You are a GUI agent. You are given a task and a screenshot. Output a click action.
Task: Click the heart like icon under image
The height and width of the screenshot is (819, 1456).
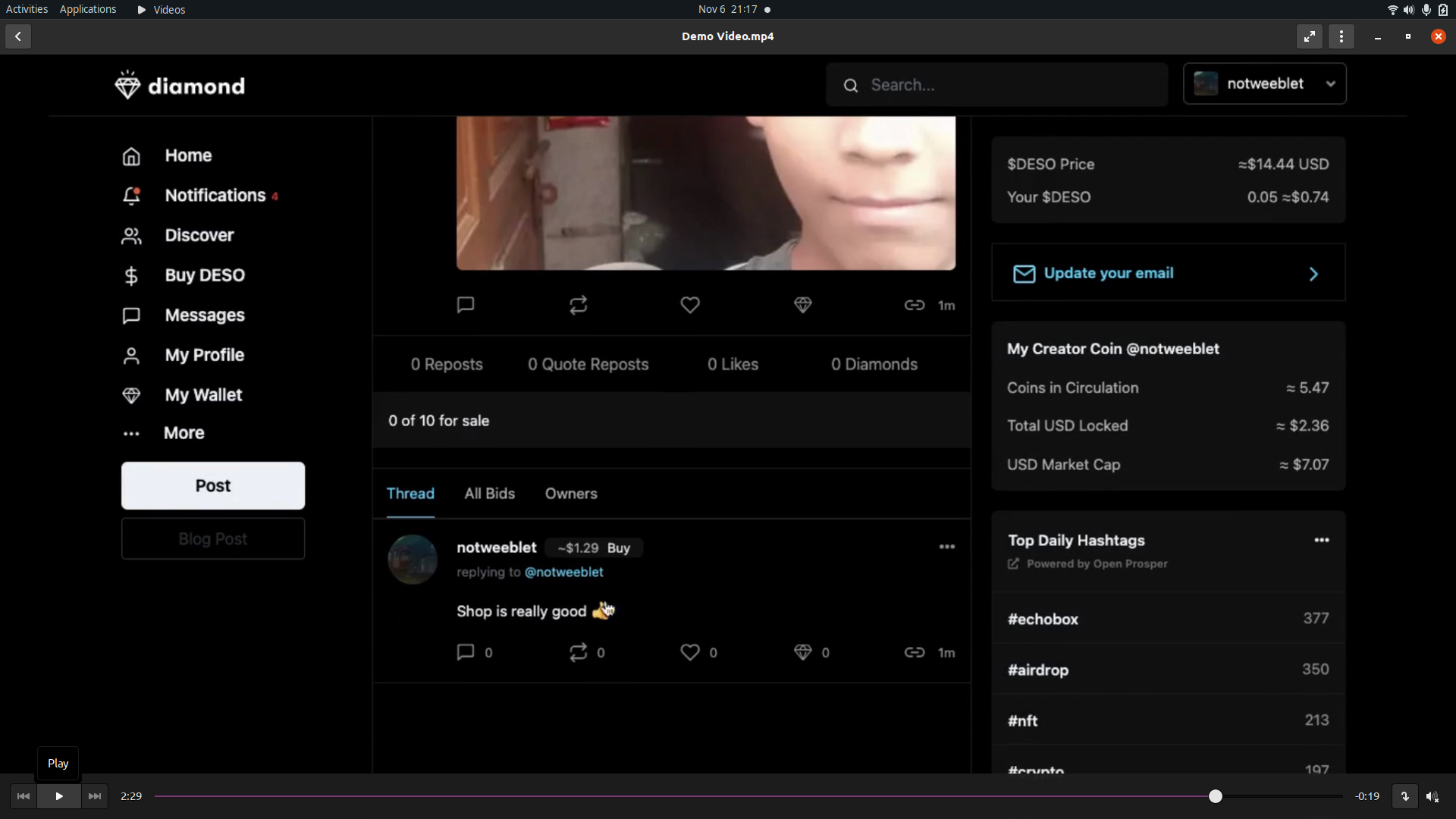pos(690,305)
